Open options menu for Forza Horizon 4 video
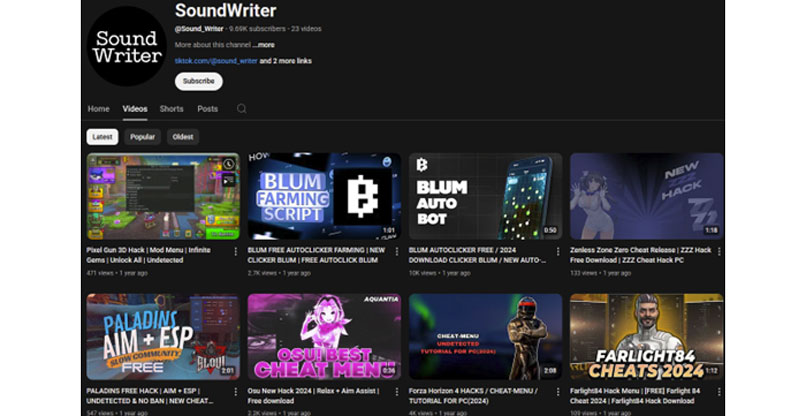 tap(560, 393)
